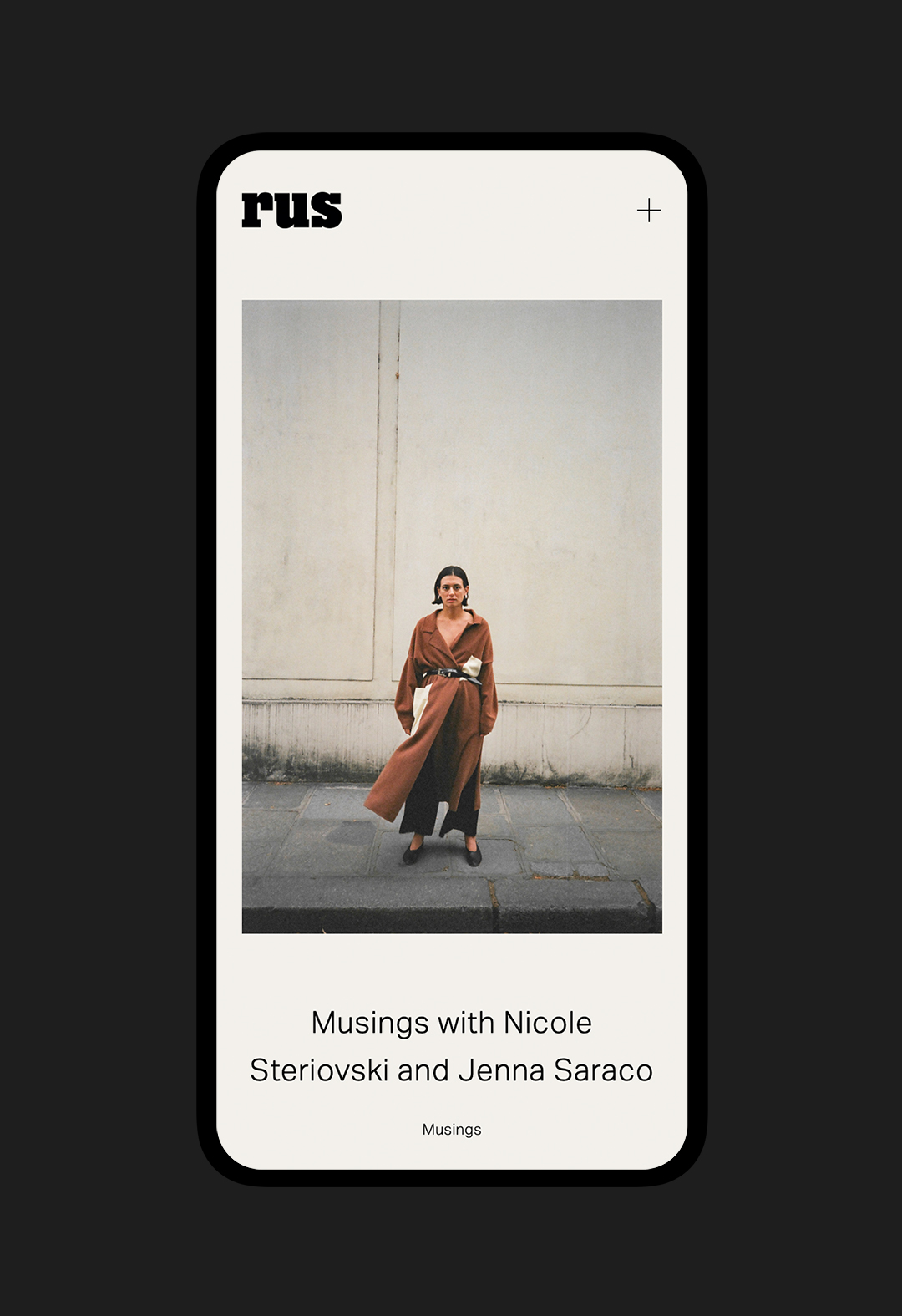The height and width of the screenshot is (1316, 902).
Task: Click the model's black shoes
Action: (x=443, y=854)
